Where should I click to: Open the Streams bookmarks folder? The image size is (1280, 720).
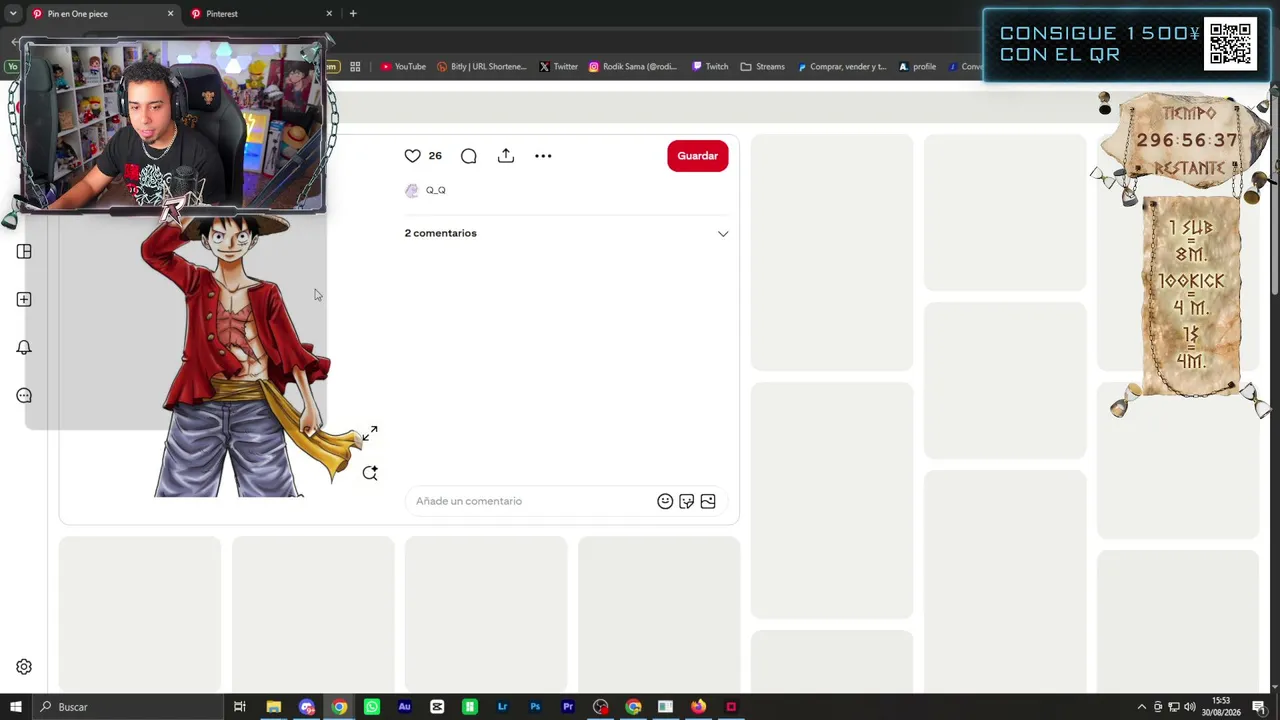(762, 67)
